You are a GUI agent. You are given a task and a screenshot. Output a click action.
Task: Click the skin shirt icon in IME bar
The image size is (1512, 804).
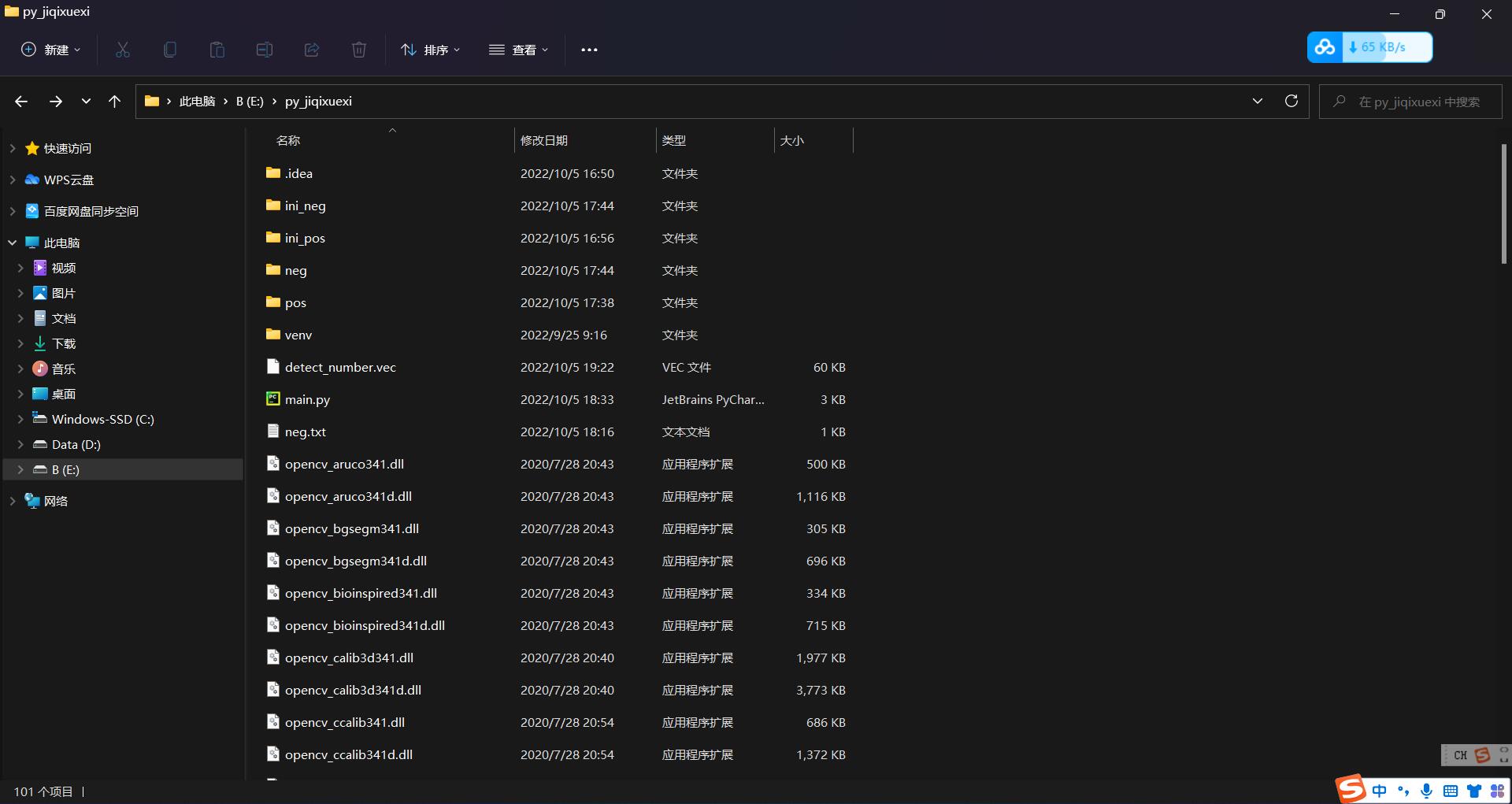click(x=1474, y=791)
